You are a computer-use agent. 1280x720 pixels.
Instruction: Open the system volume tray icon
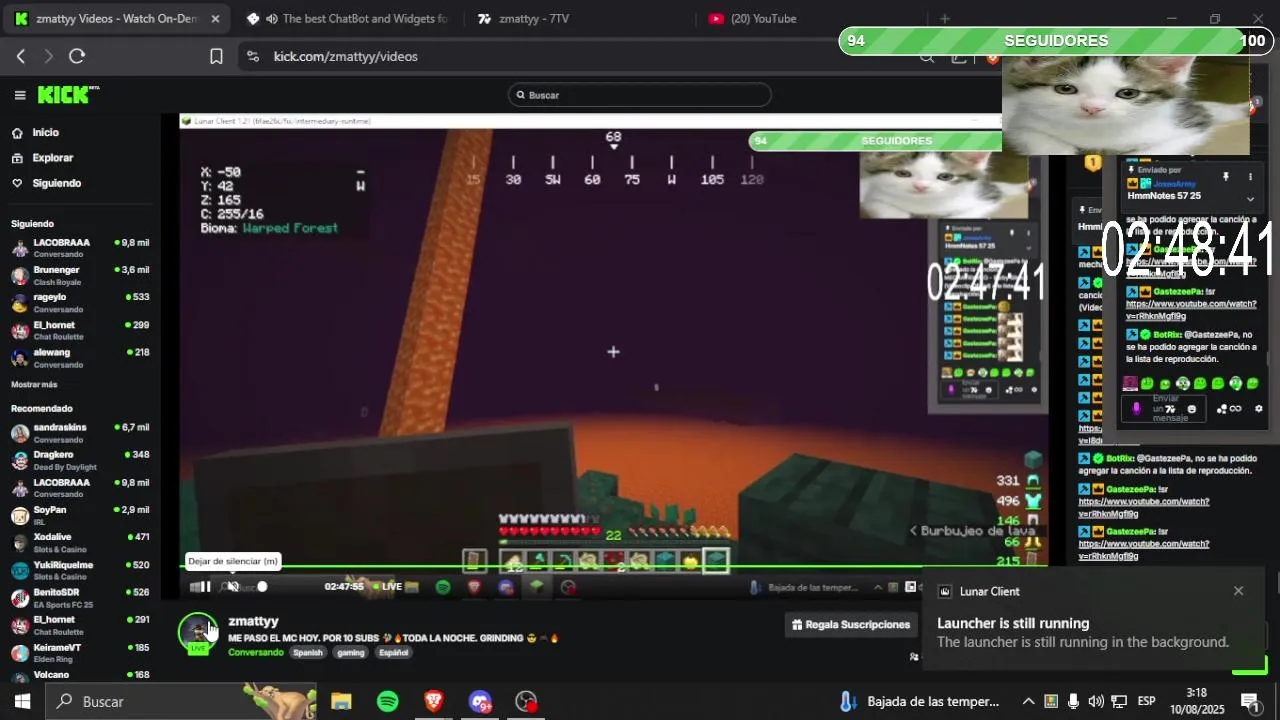coord(1096,701)
